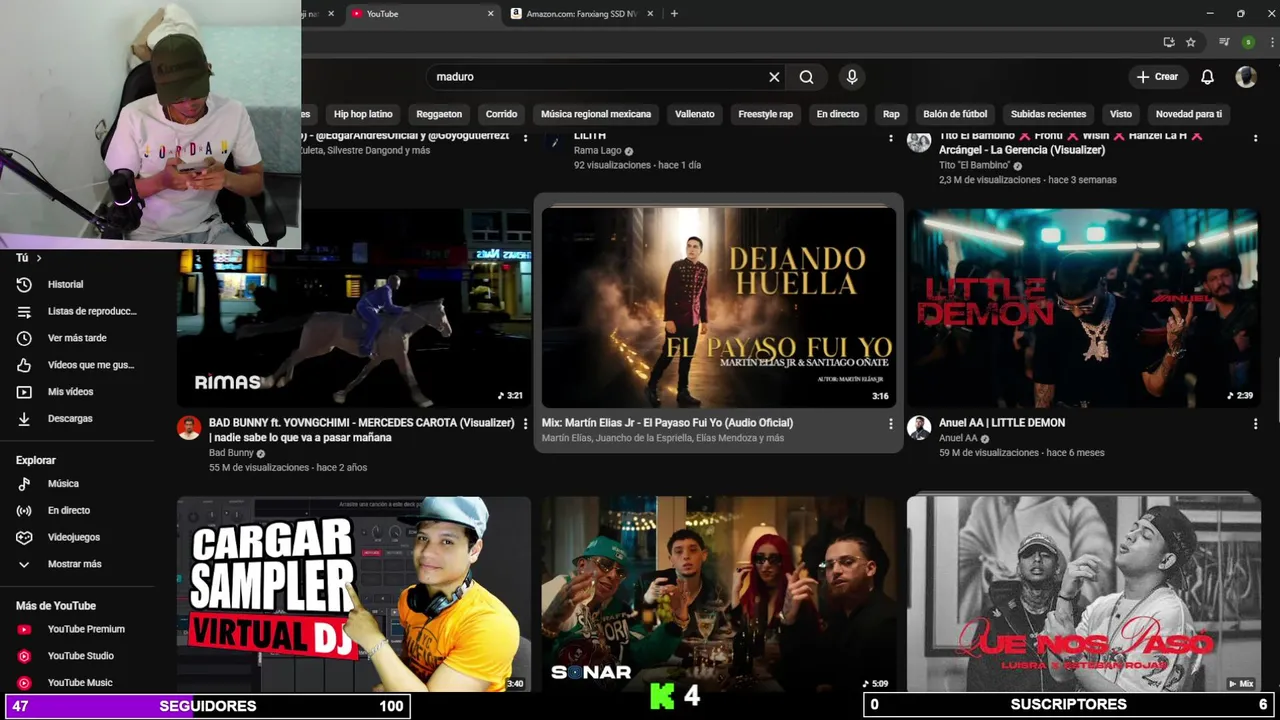Open the Anuel AA channel avatar
Image resolution: width=1280 pixels, height=720 pixels.
[919, 428]
